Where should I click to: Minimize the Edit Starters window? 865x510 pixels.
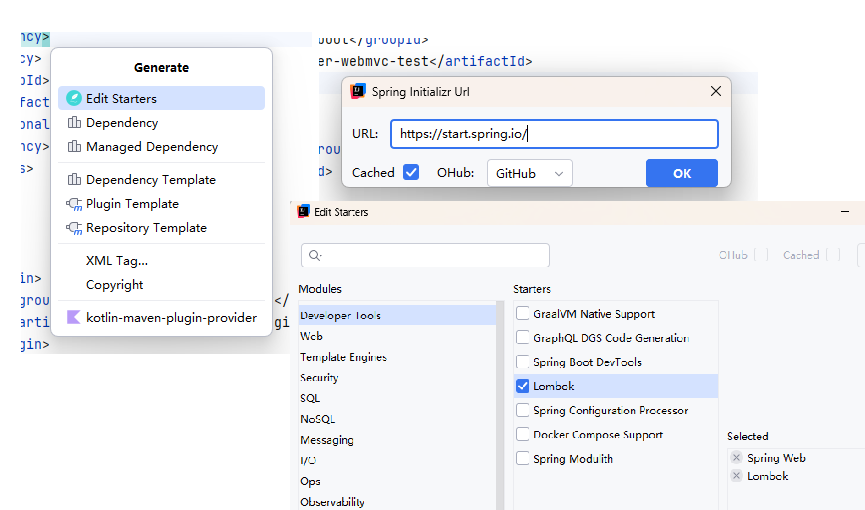(x=845, y=212)
